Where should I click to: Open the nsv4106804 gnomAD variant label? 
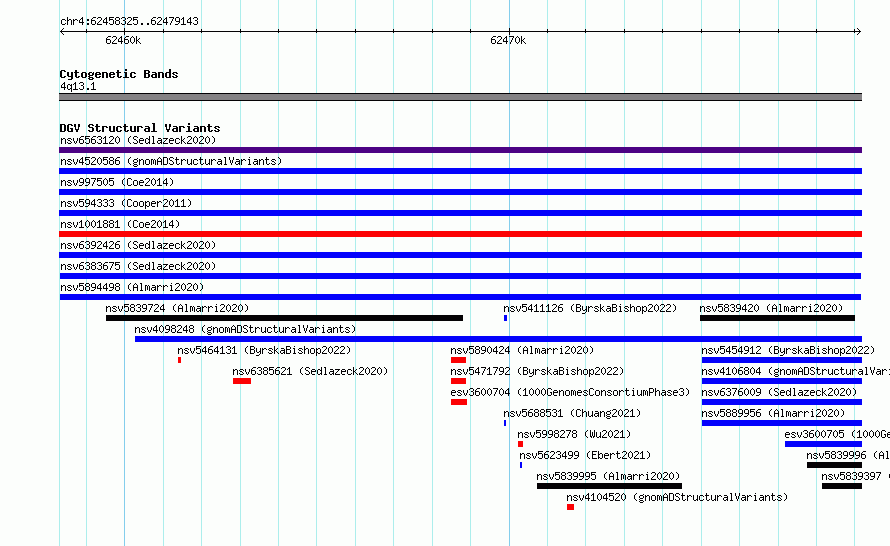point(795,371)
